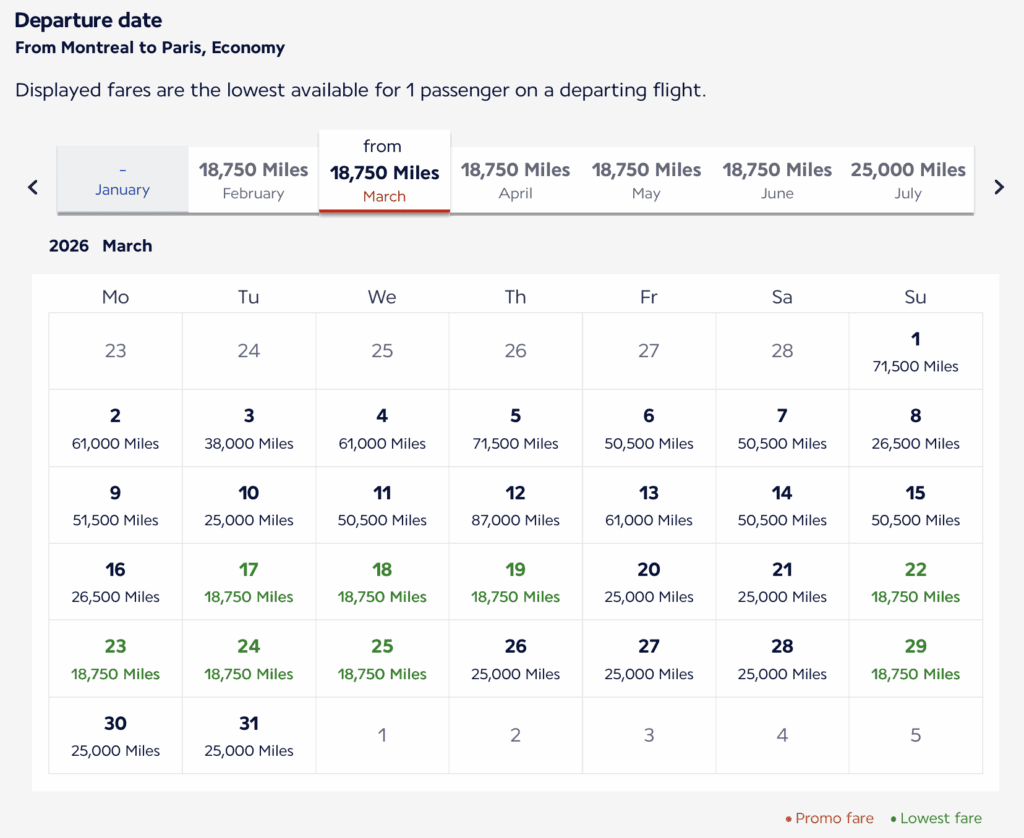
Task: Choose the June month tab
Action: (777, 180)
